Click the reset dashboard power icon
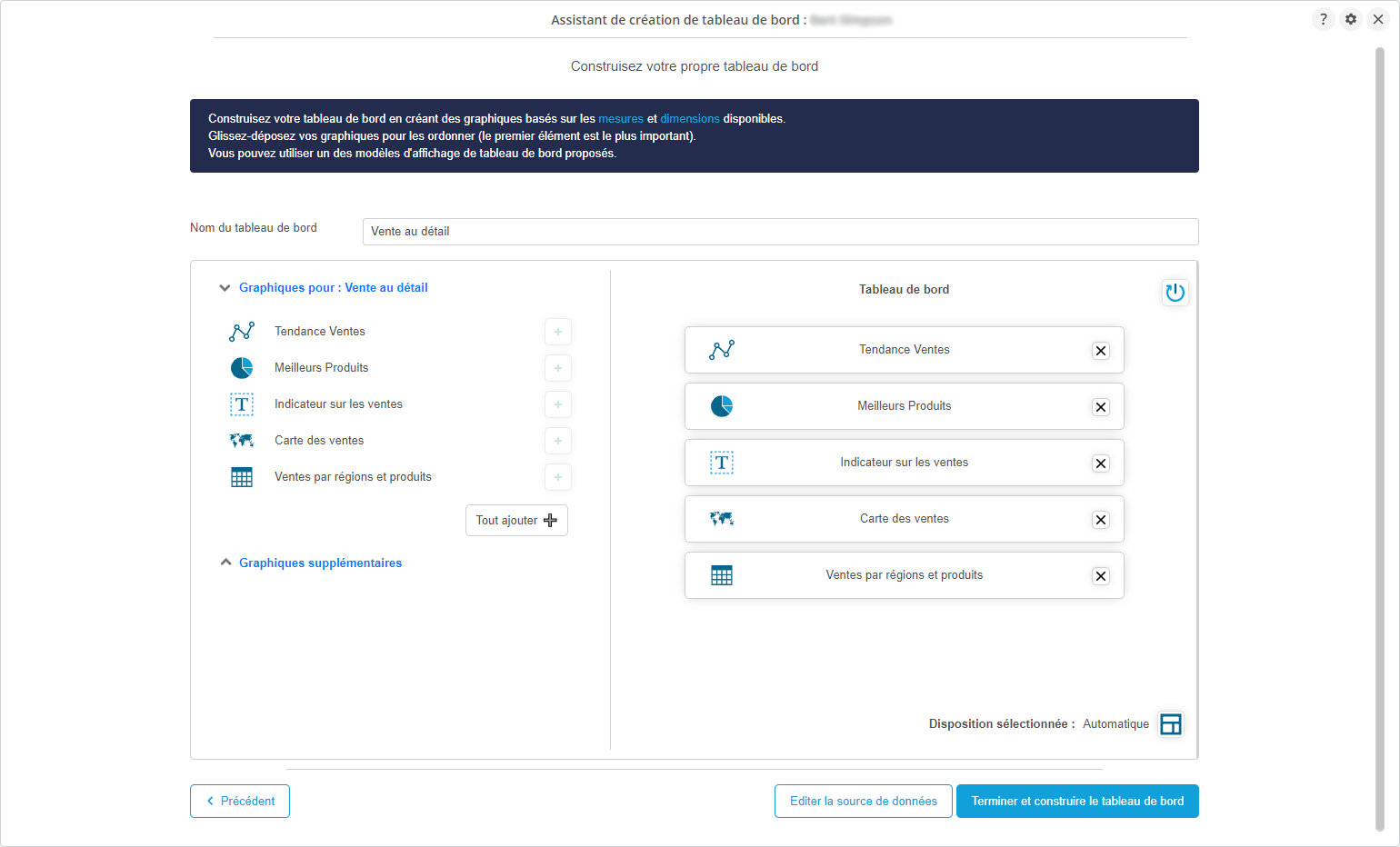 [1175, 292]
